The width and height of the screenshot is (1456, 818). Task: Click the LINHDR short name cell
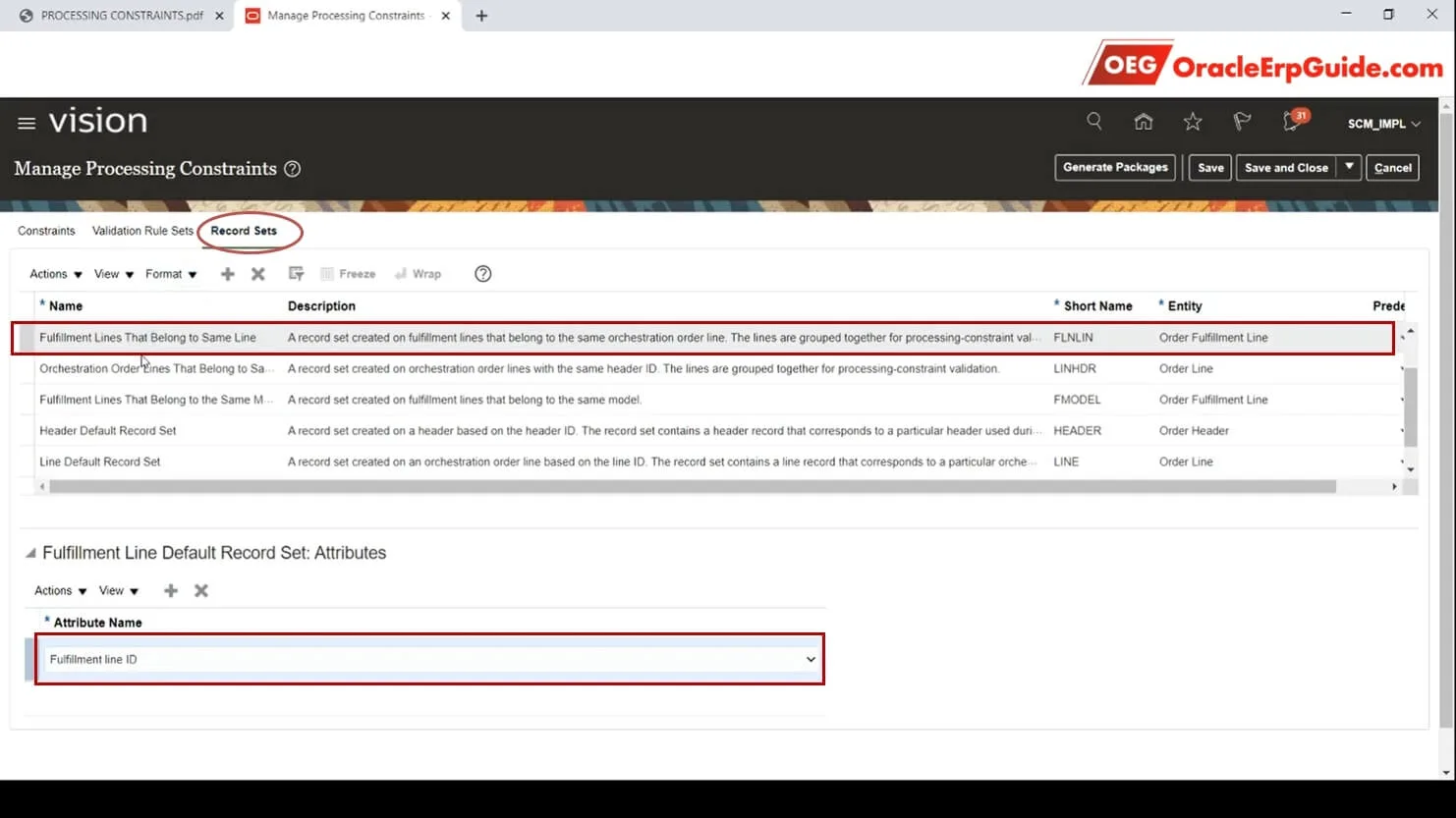tap(1075, 368)
